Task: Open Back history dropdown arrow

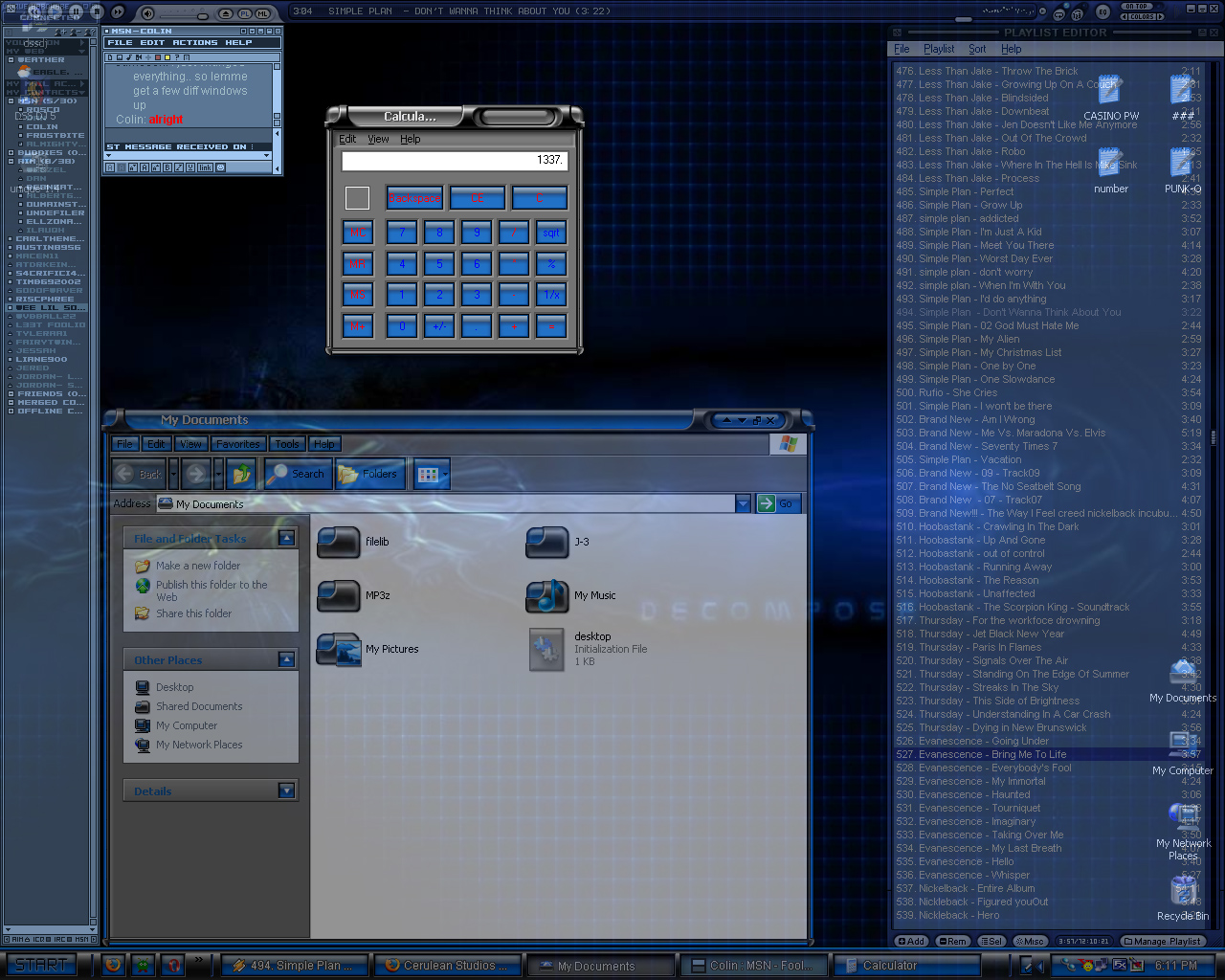Action: pyautogui.click(x=173, y=474)
